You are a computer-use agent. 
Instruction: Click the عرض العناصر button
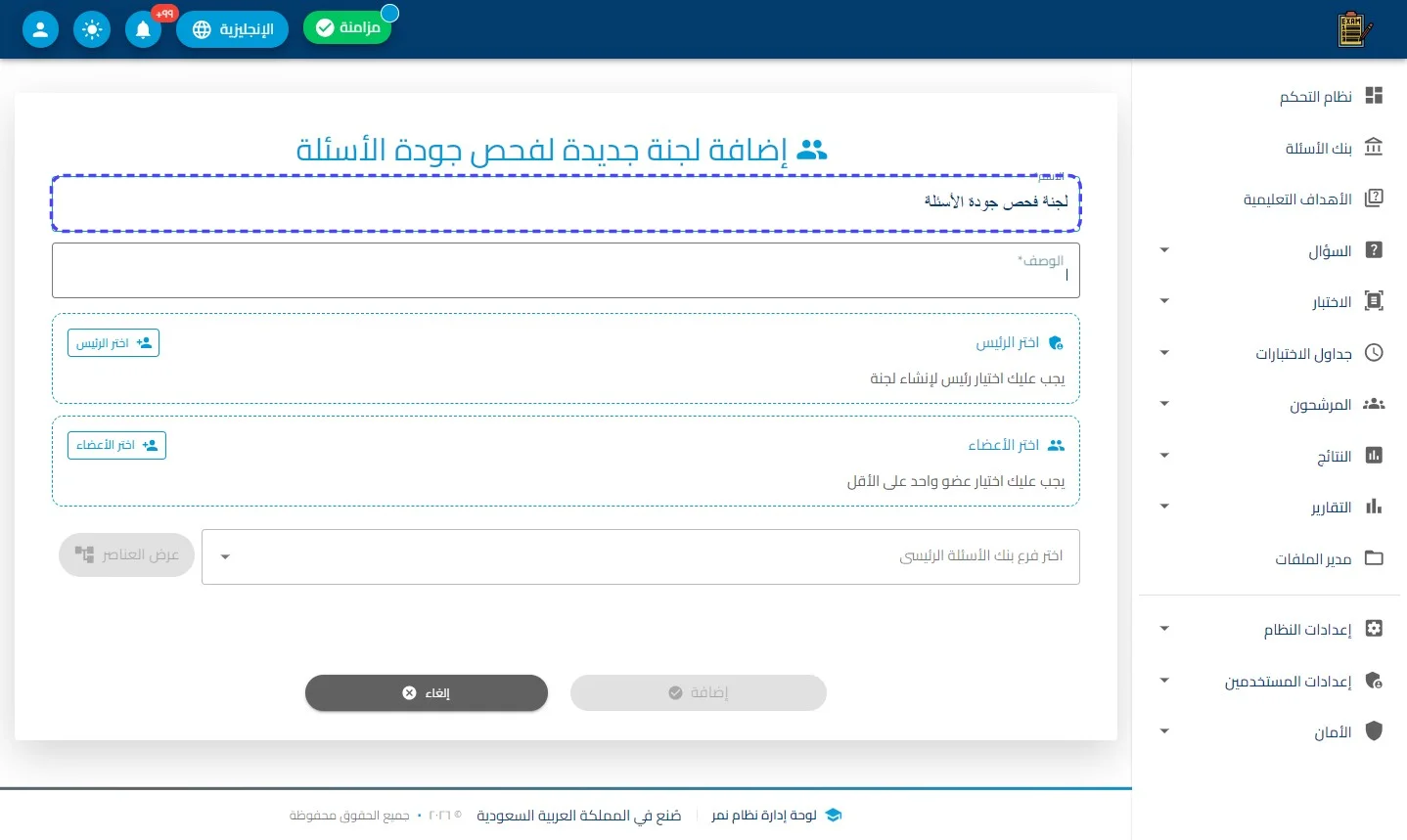[126, 554]
